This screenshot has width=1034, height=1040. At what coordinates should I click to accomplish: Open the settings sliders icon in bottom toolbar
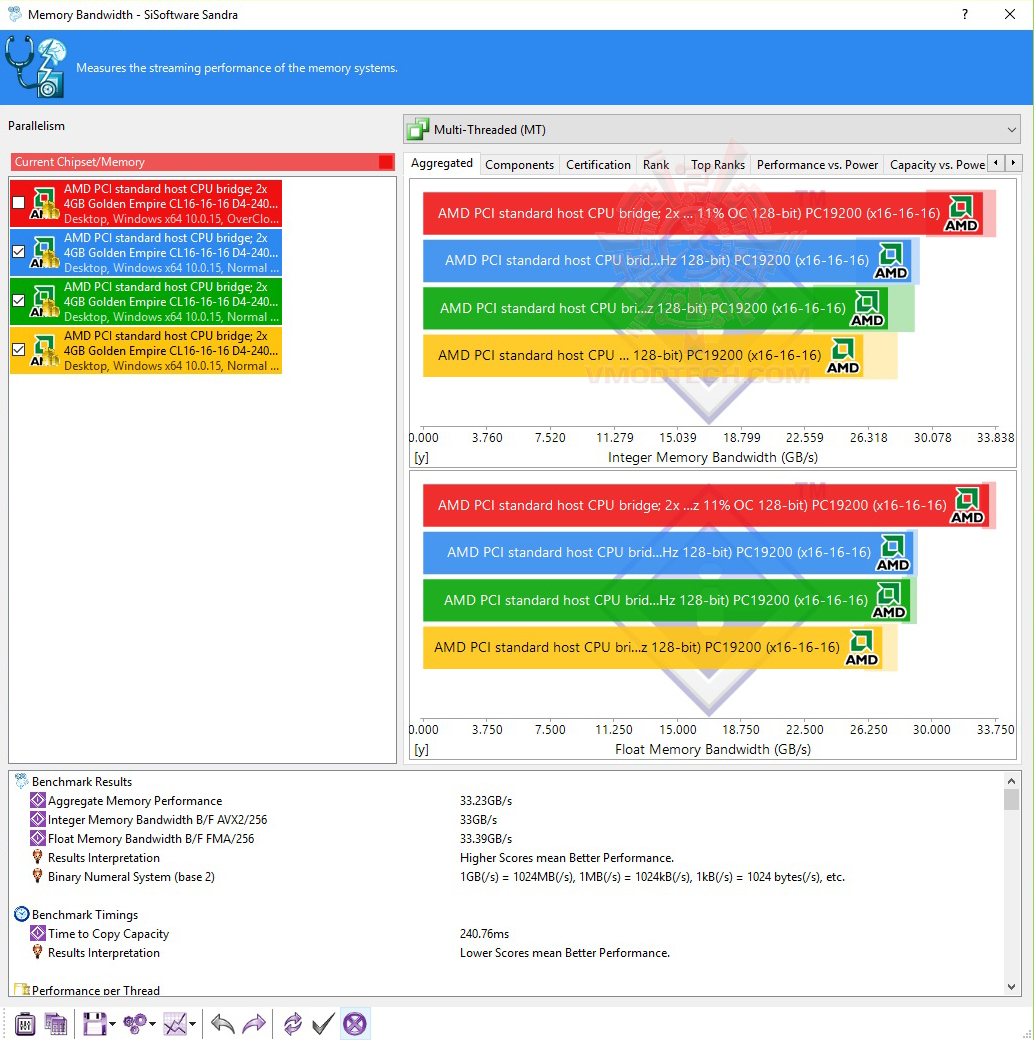(25, 1024)
